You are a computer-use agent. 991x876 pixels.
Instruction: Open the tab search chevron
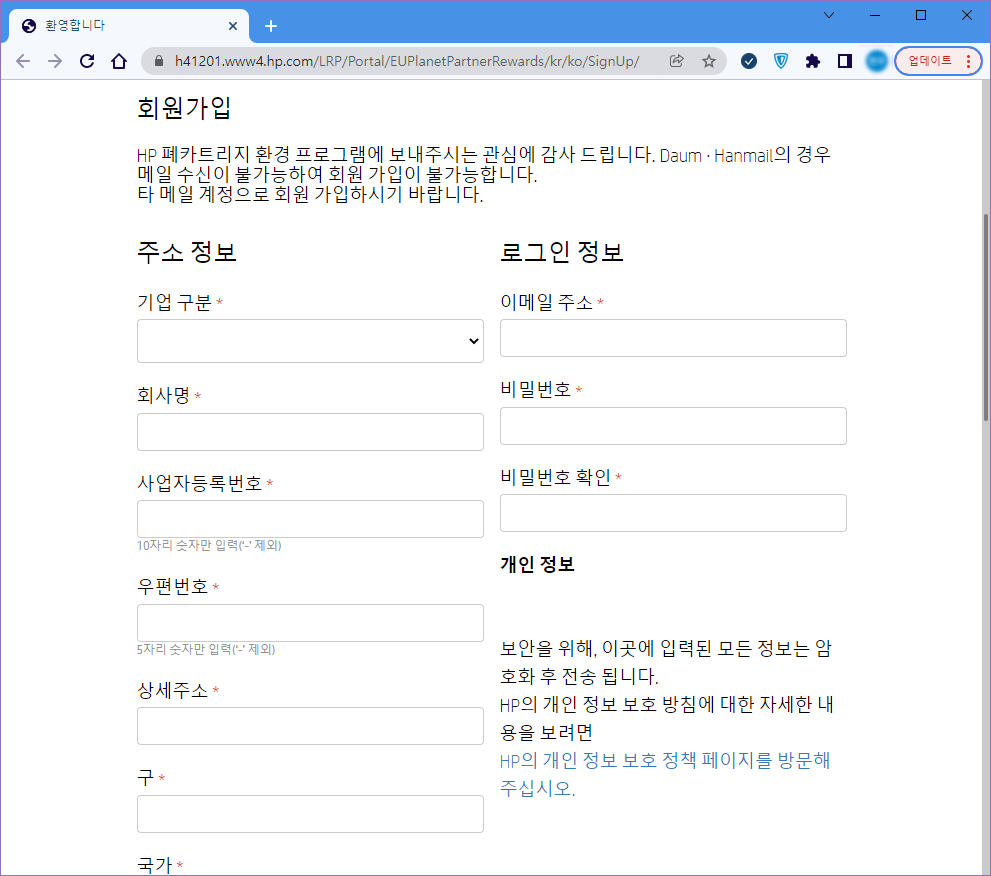tap(829, 15)
